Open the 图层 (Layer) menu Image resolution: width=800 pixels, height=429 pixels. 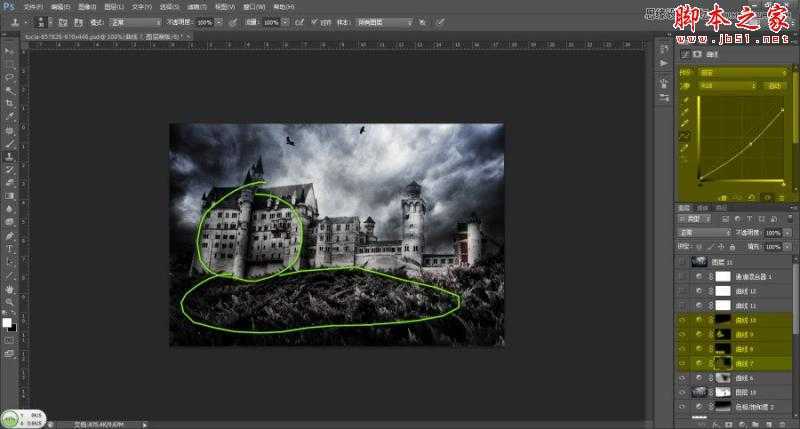coord(114,7)
